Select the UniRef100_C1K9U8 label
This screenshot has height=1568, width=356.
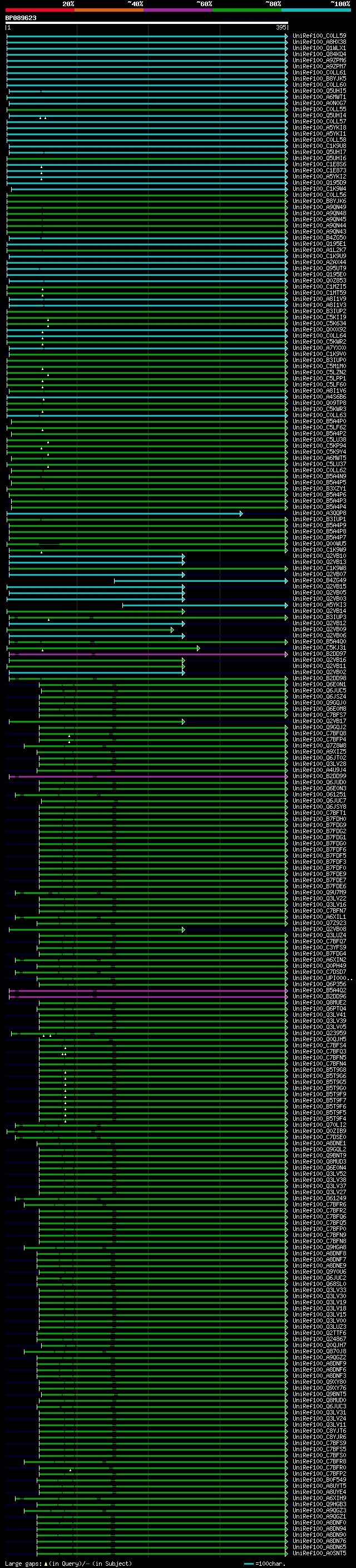pyautogui.click(x=319, y=146)
